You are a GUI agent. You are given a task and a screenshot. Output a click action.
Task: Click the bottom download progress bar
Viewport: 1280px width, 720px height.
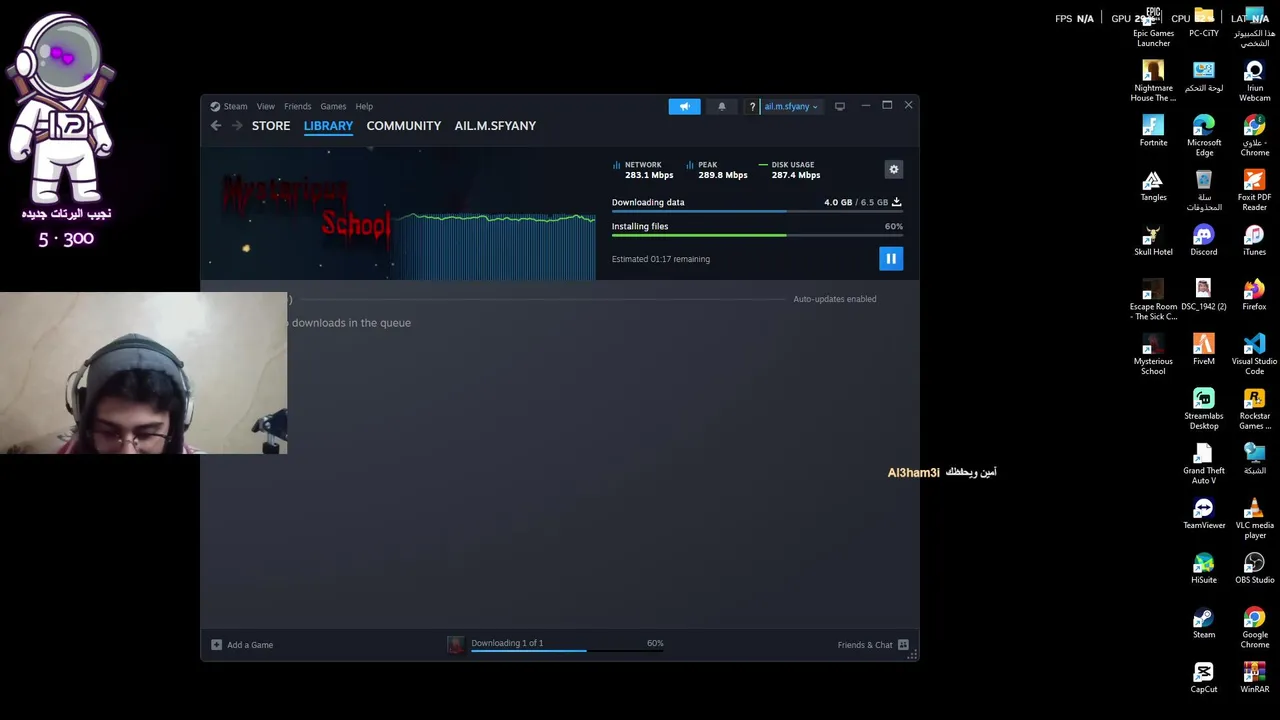point(567,651)
